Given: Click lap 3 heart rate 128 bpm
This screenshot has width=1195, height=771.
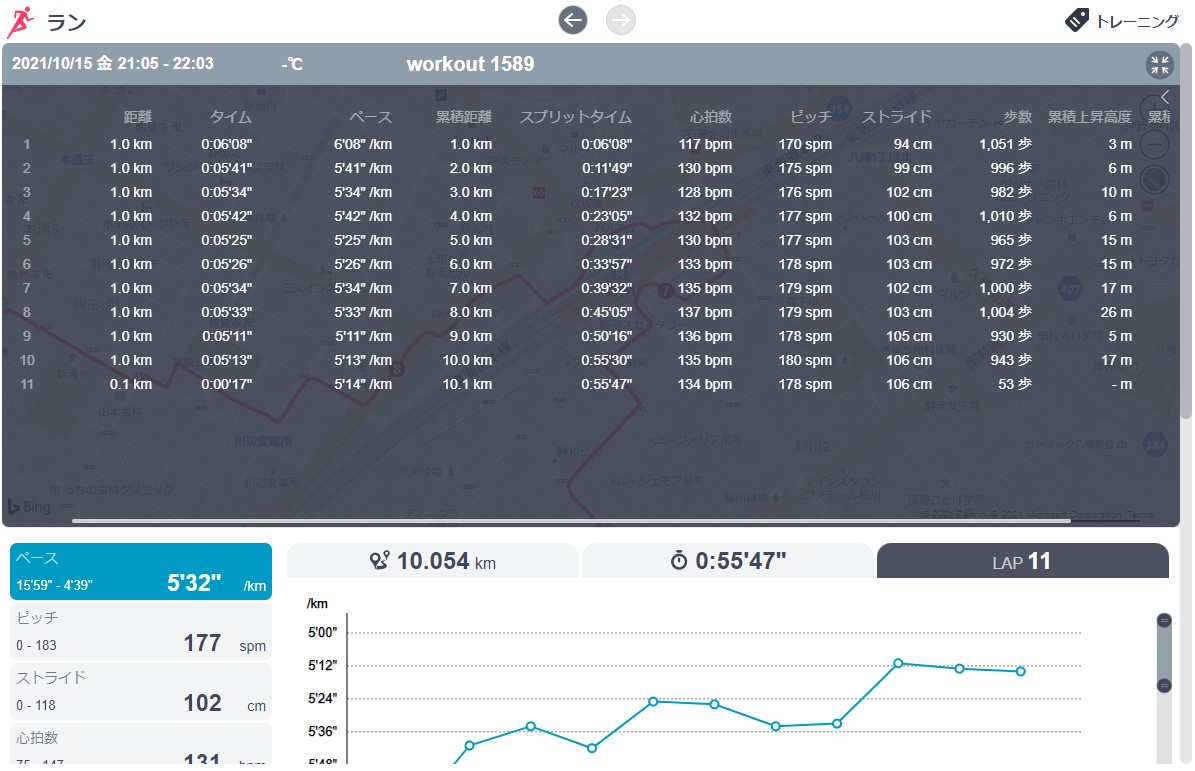Looking at the screenshot, I should tap(705, 192).
